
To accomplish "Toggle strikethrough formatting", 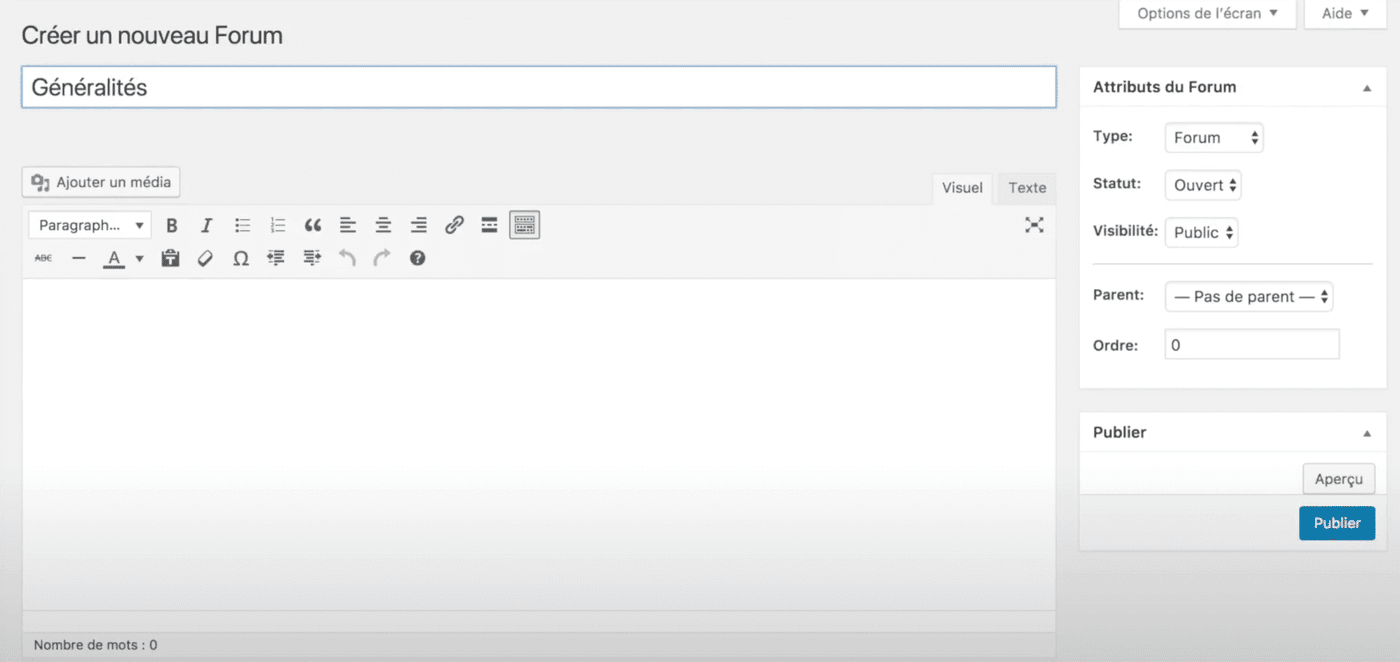I will 43,258.
